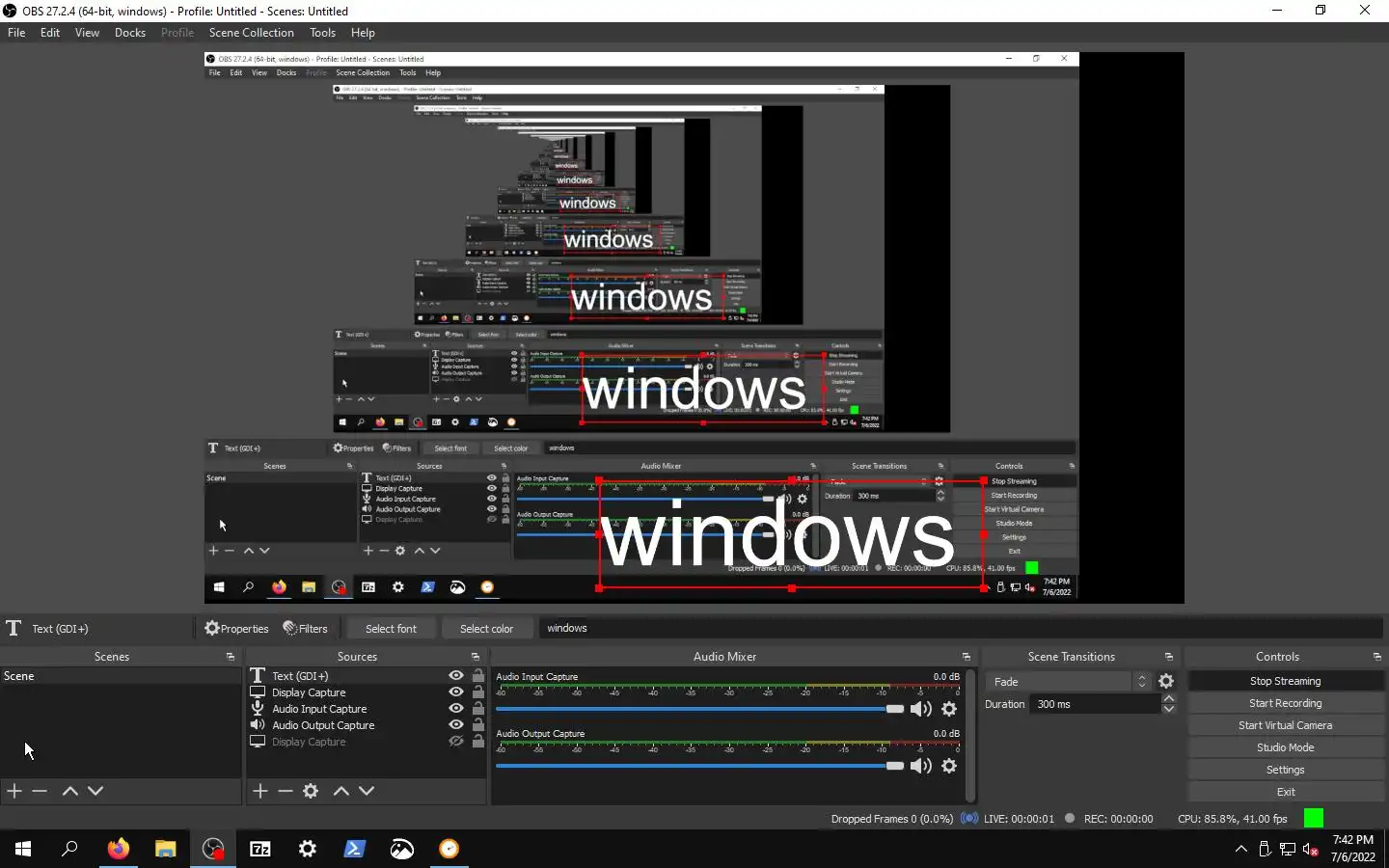1389x868 pixels.
Task: Pop out the Controls dock
Action: tap(1376, 657)
